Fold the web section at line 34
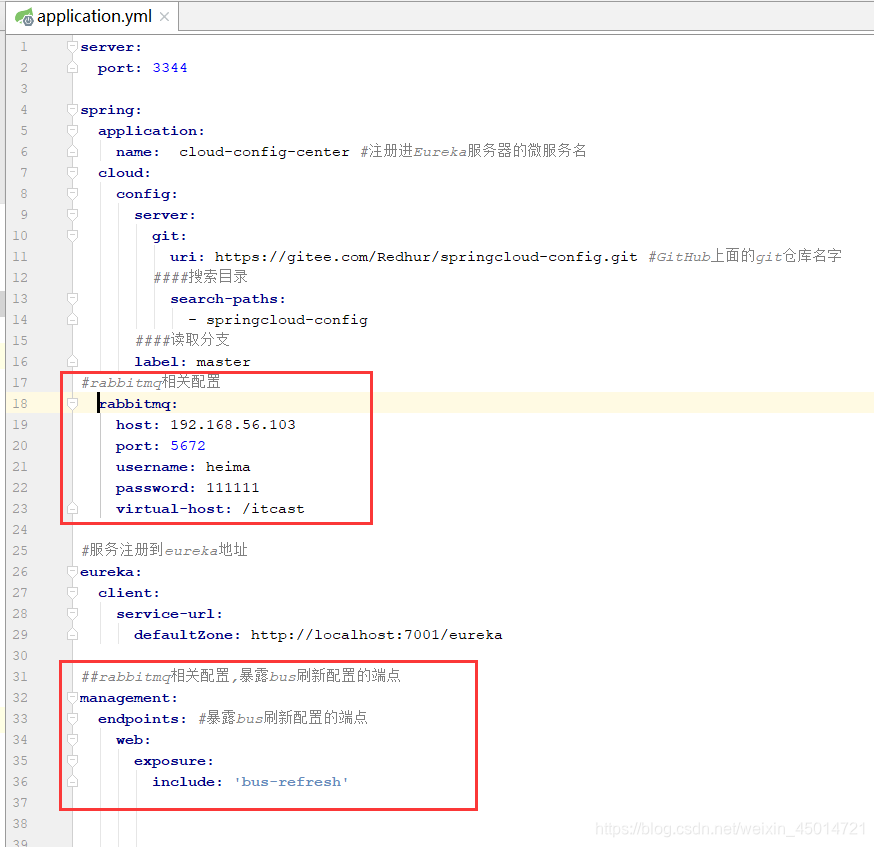874x847 pixels. (72, 740)
